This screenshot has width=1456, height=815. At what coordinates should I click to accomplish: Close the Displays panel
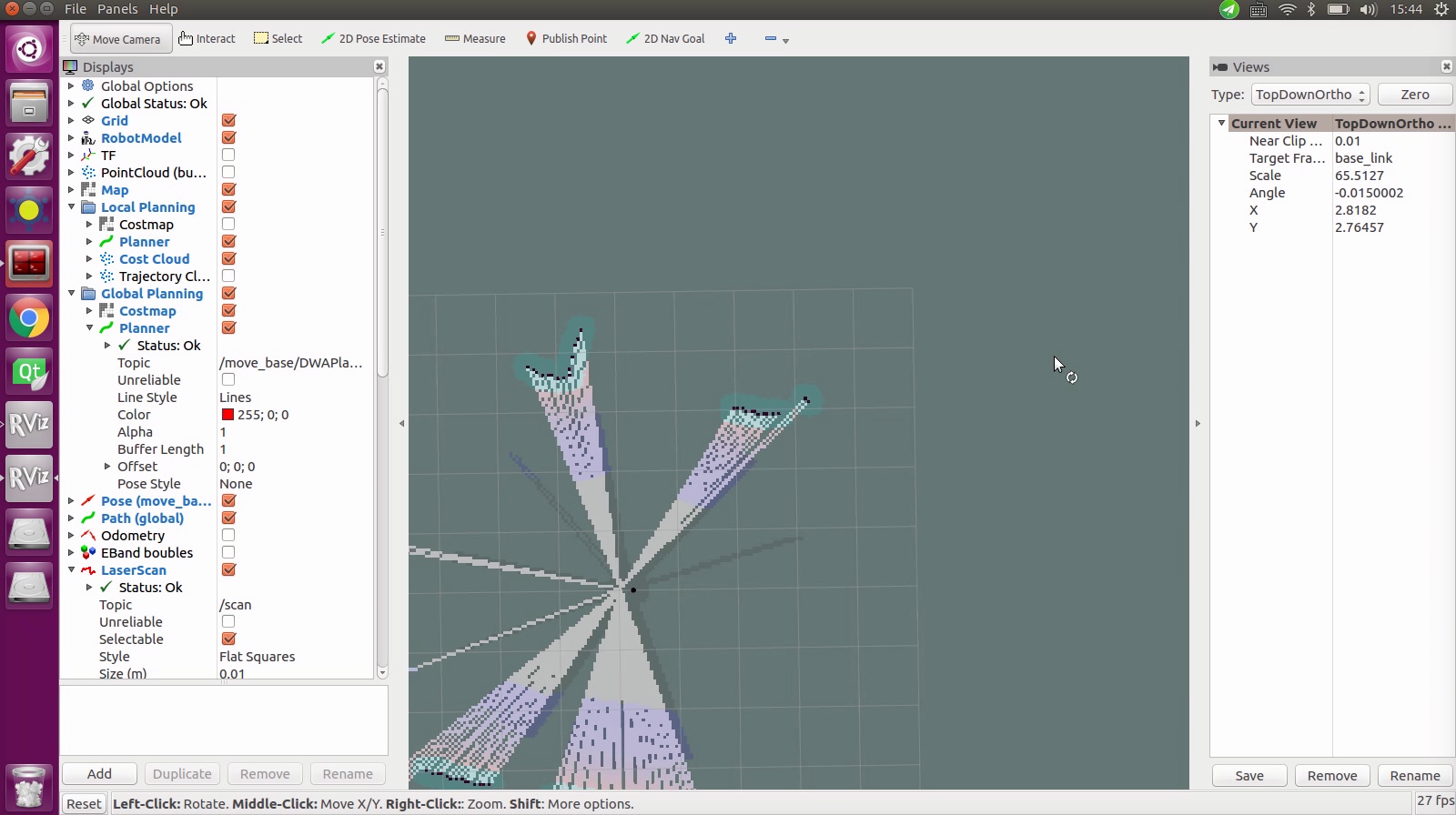(379, 66)
